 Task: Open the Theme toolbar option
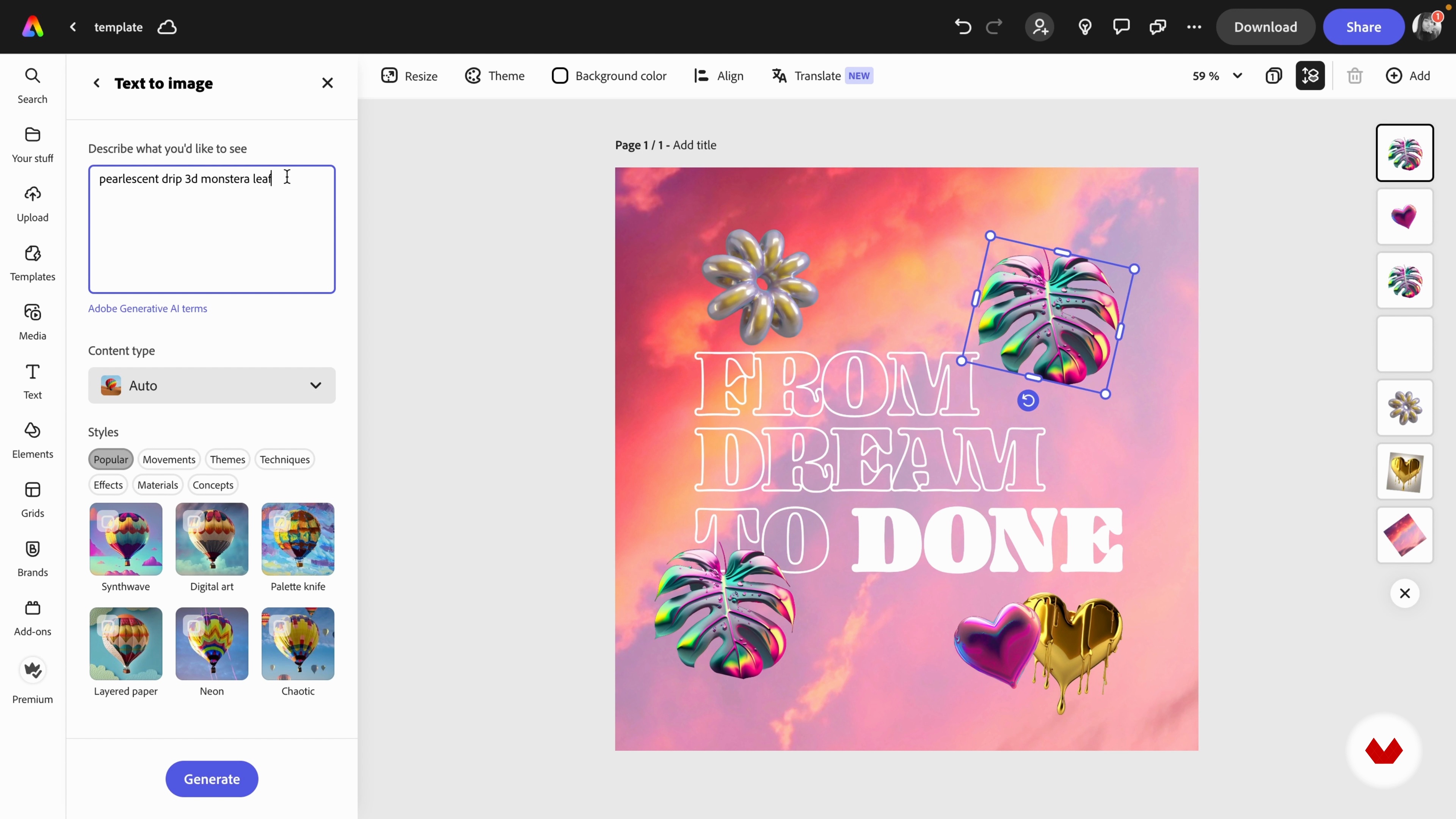[x=494, y=76]
